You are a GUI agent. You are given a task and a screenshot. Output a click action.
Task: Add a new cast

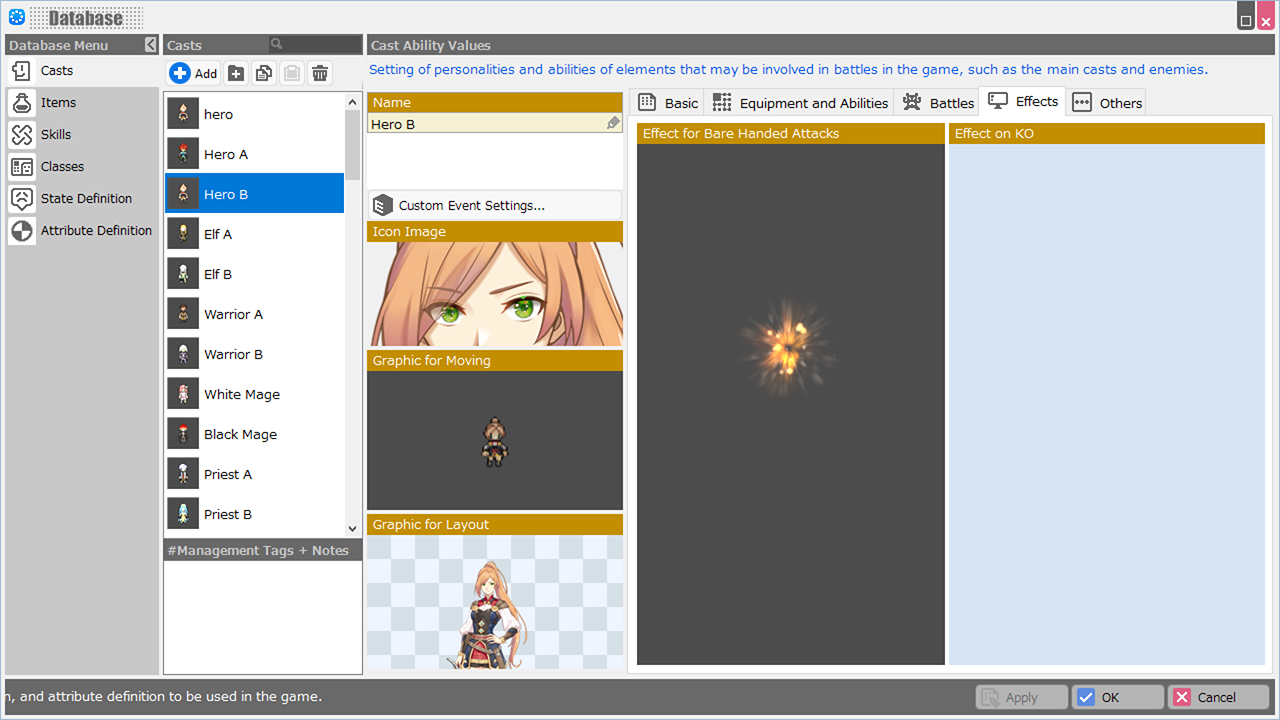[x=194, y=73]
